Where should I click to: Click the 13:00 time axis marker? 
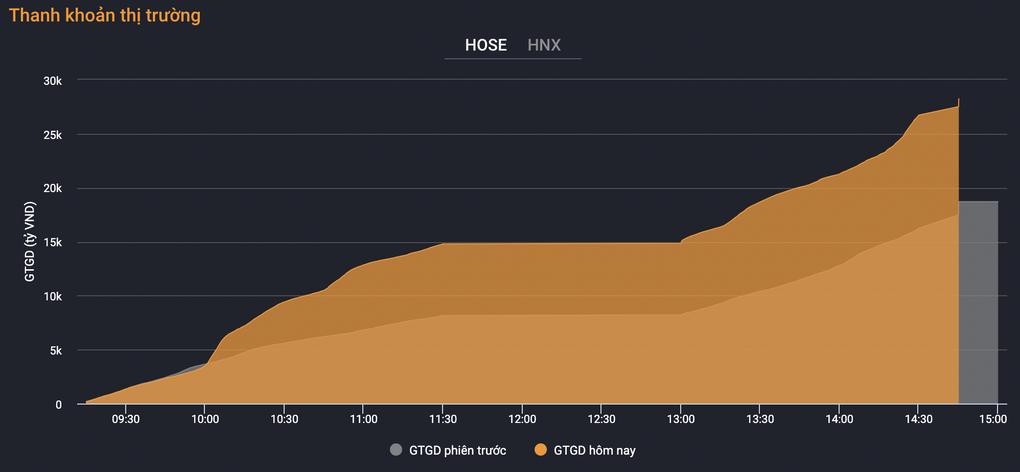pyautogui.click(x=680, y=419)
